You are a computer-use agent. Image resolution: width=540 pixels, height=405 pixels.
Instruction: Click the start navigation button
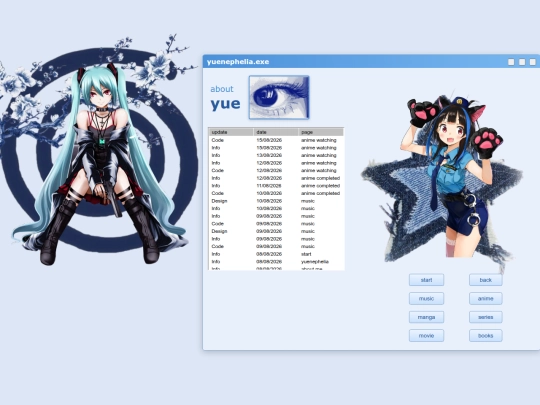[x=426, y=280]
